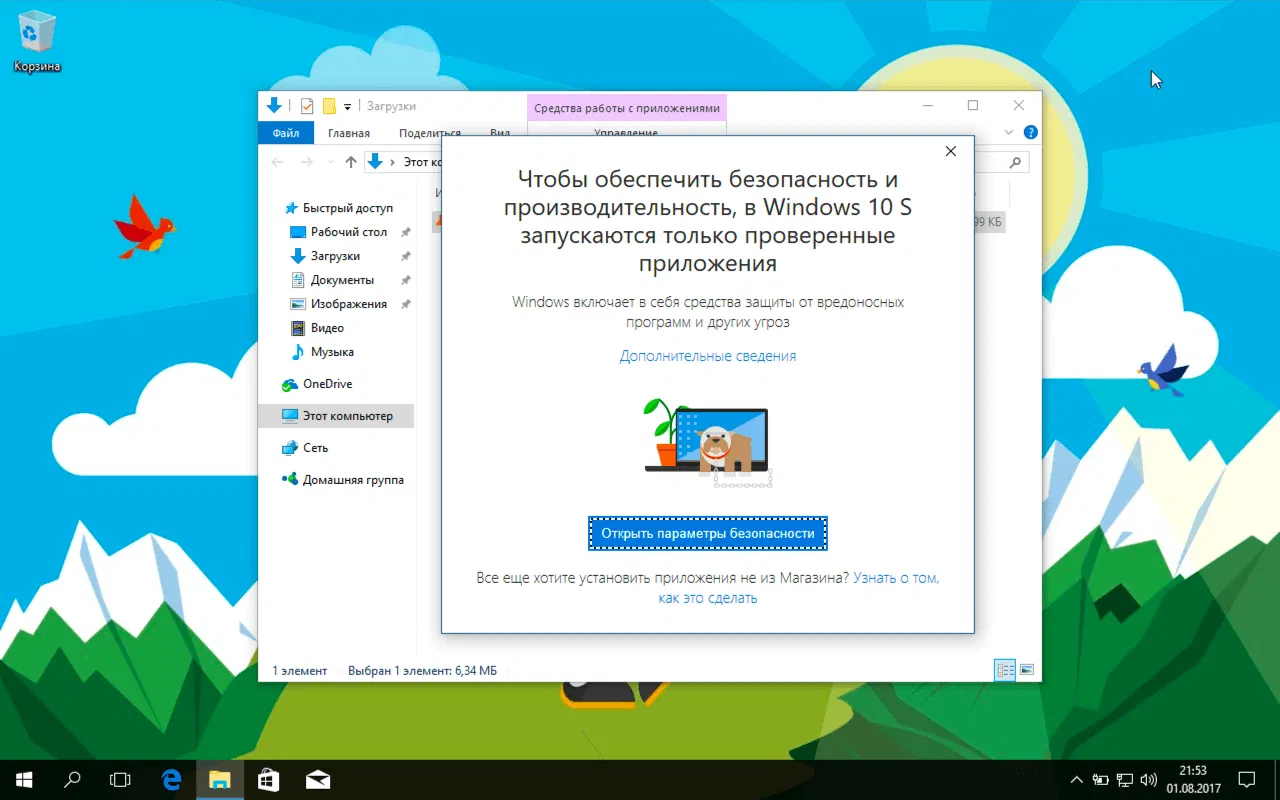Screen dimensions: 1280x800
Task: Minimize the Загрузки Explorer window
Action: tap(927, 106)
